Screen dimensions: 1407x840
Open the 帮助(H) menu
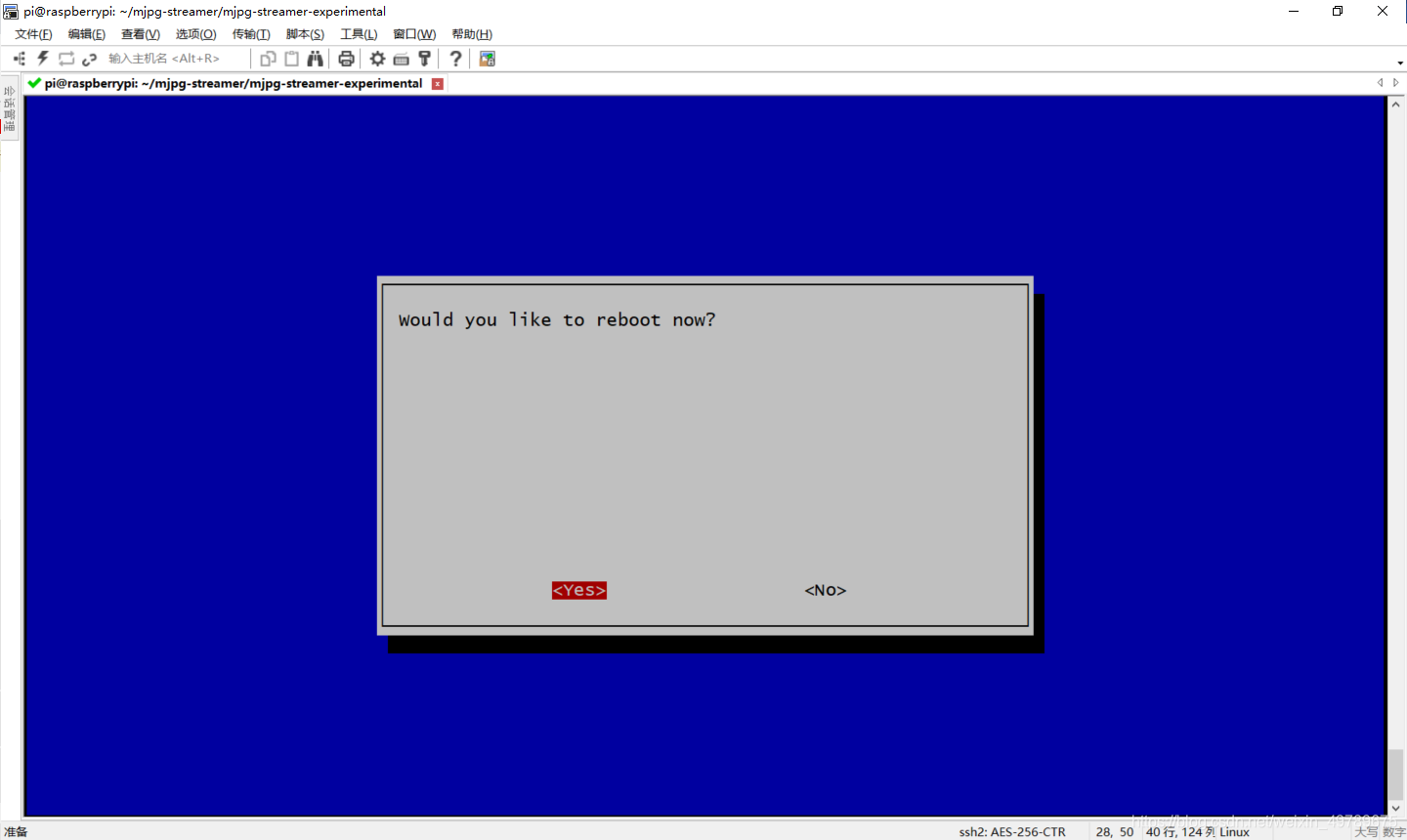(x=472, y=34)
